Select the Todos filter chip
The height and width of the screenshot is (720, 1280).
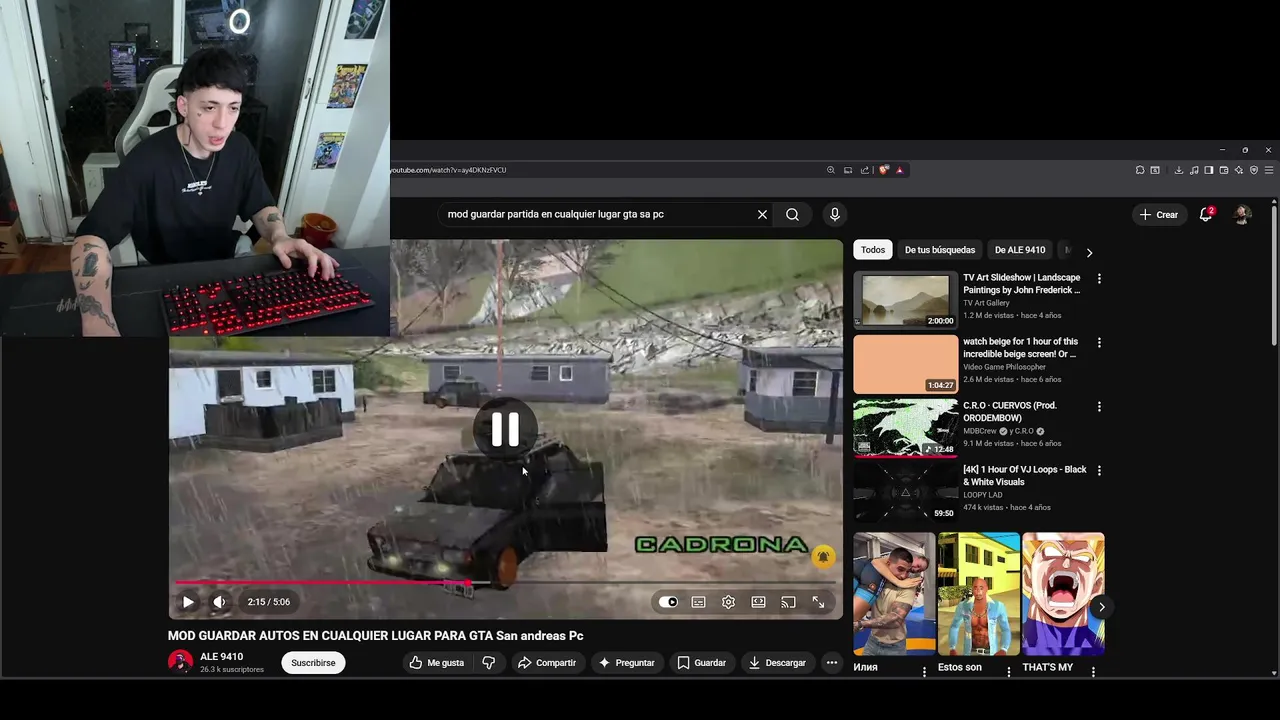[x=873, y=250]
